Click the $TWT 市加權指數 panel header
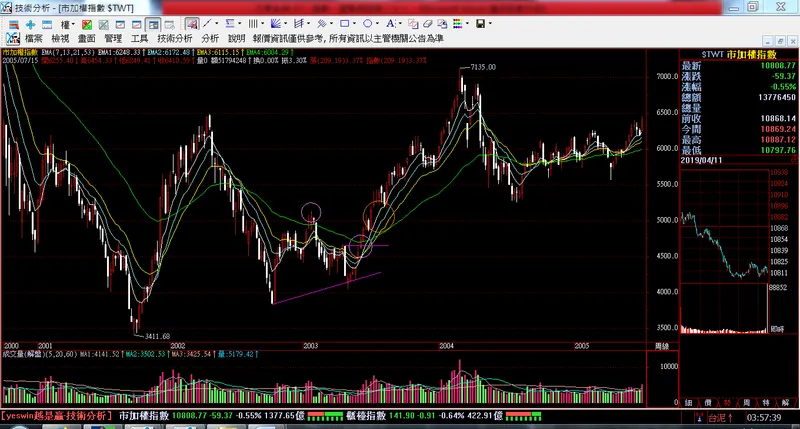The width and height of the screenshot is (800, 429). 738,54
